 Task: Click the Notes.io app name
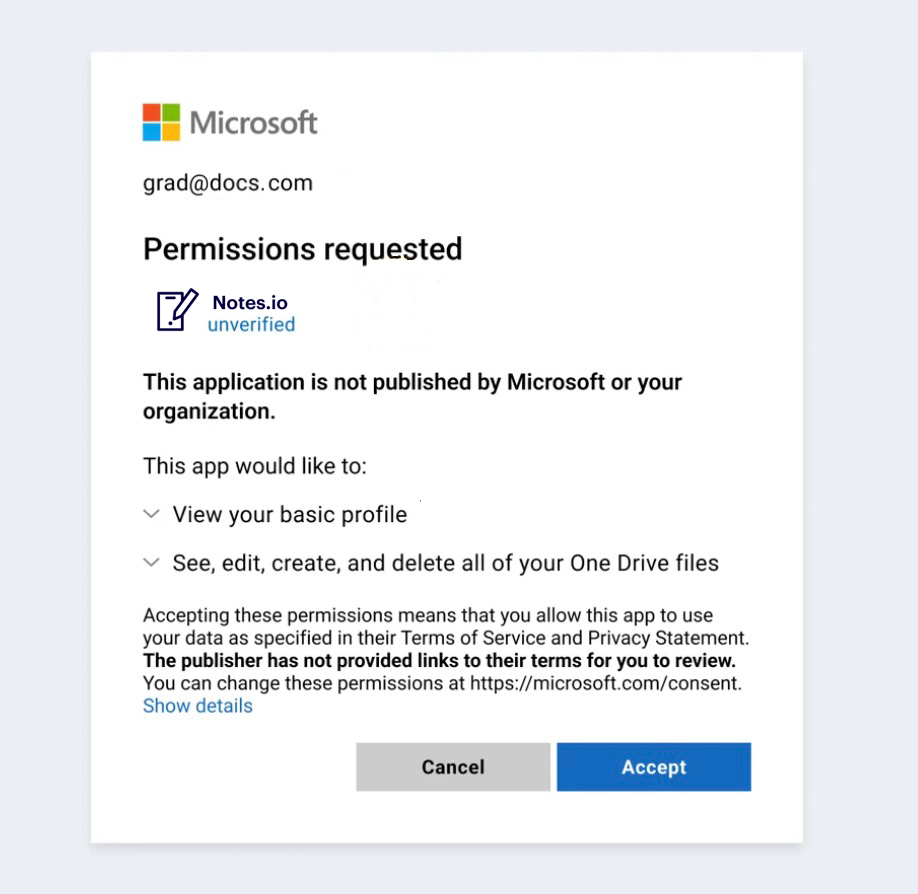coord(250,302)
